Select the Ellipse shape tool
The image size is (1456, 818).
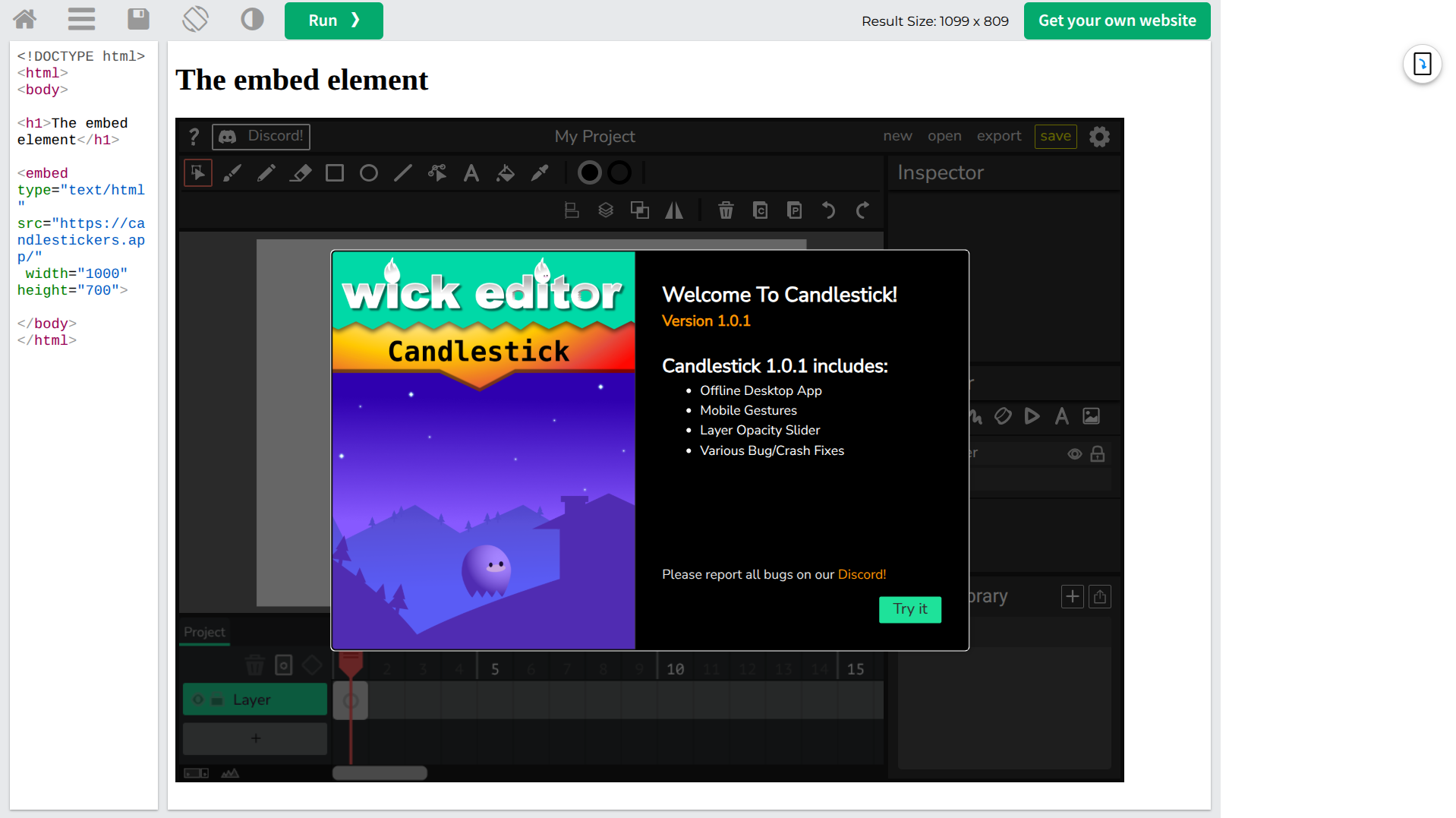(x=369, y=173)
